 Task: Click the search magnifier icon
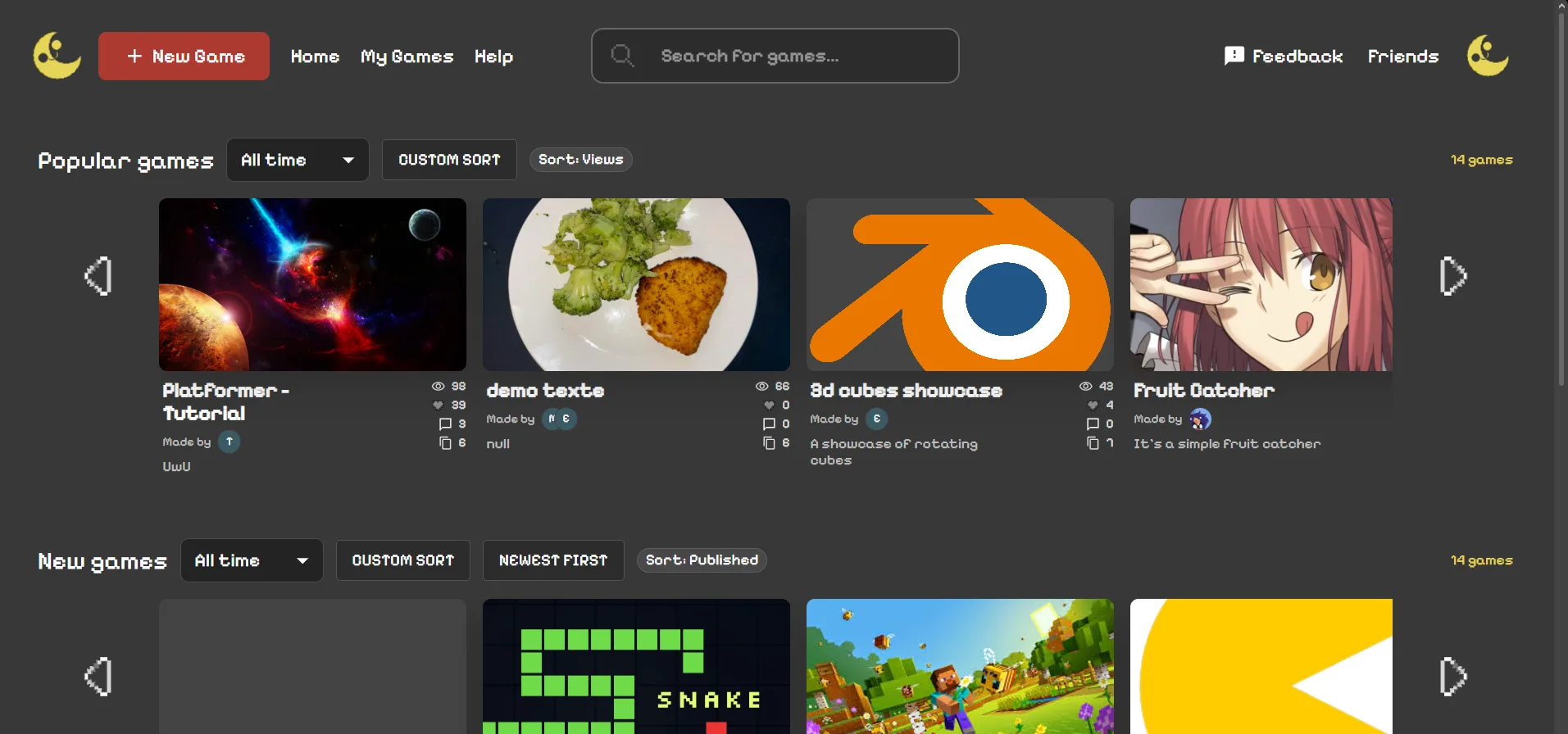point(622,56)
